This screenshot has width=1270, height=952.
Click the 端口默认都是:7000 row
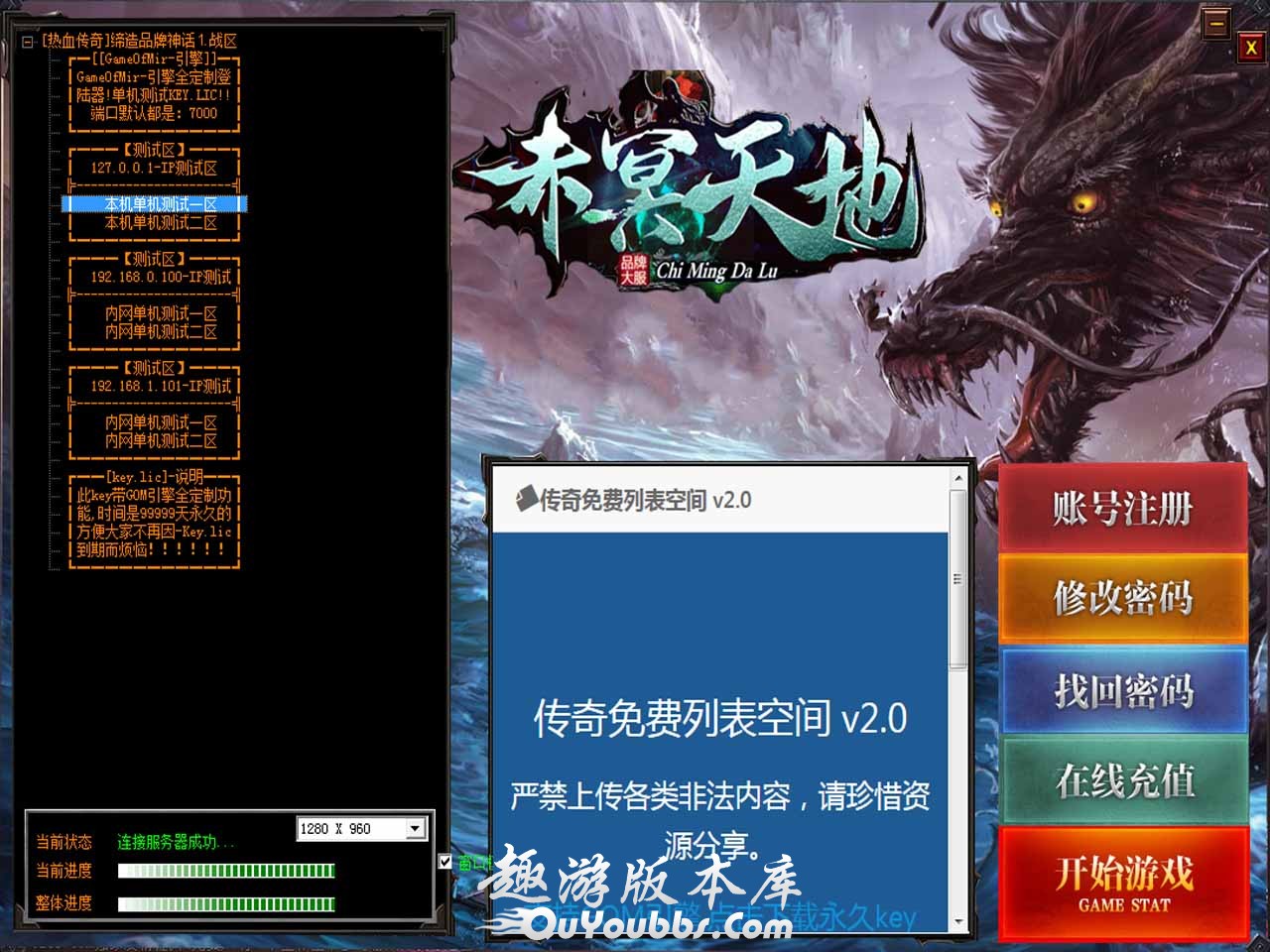pos(154,113)
